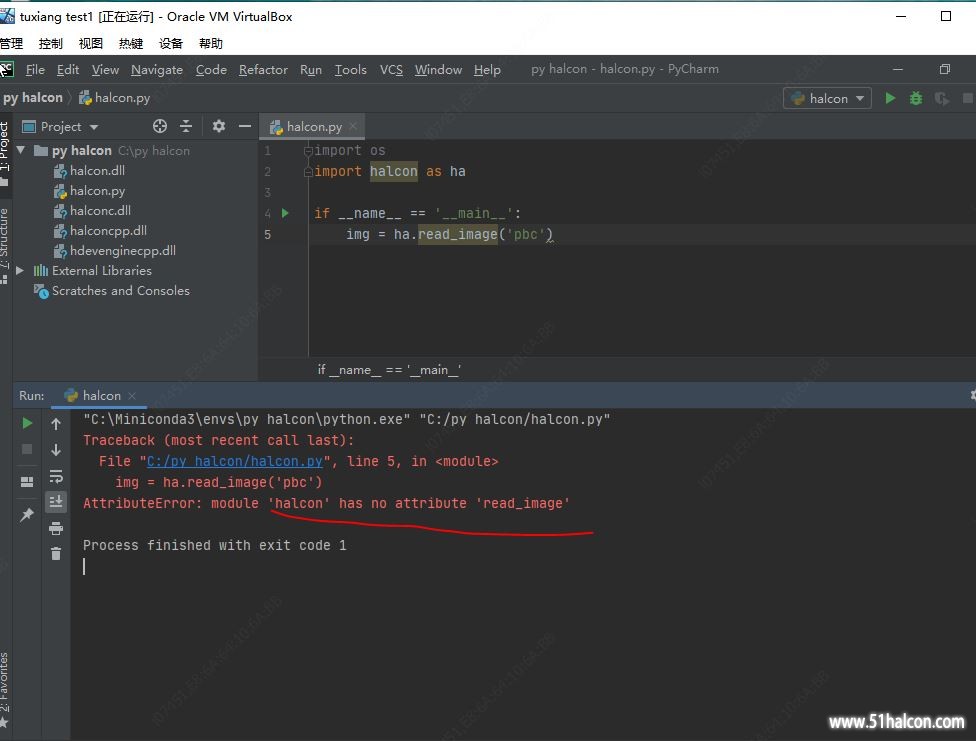Select halcon.dll in the project tree
The height and width of the screenshot is (741, 976).
coord(90,170)
